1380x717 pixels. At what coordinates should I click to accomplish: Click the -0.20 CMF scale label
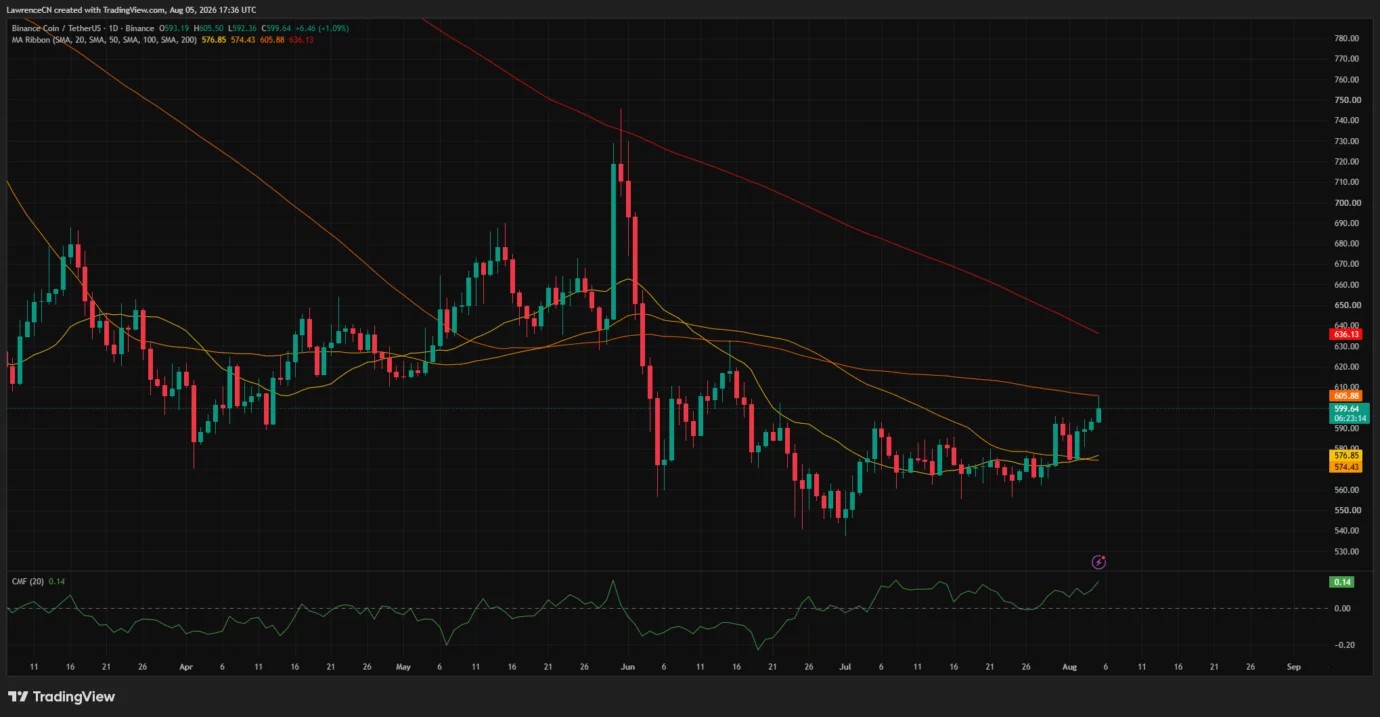click(x=1343, y=645)
